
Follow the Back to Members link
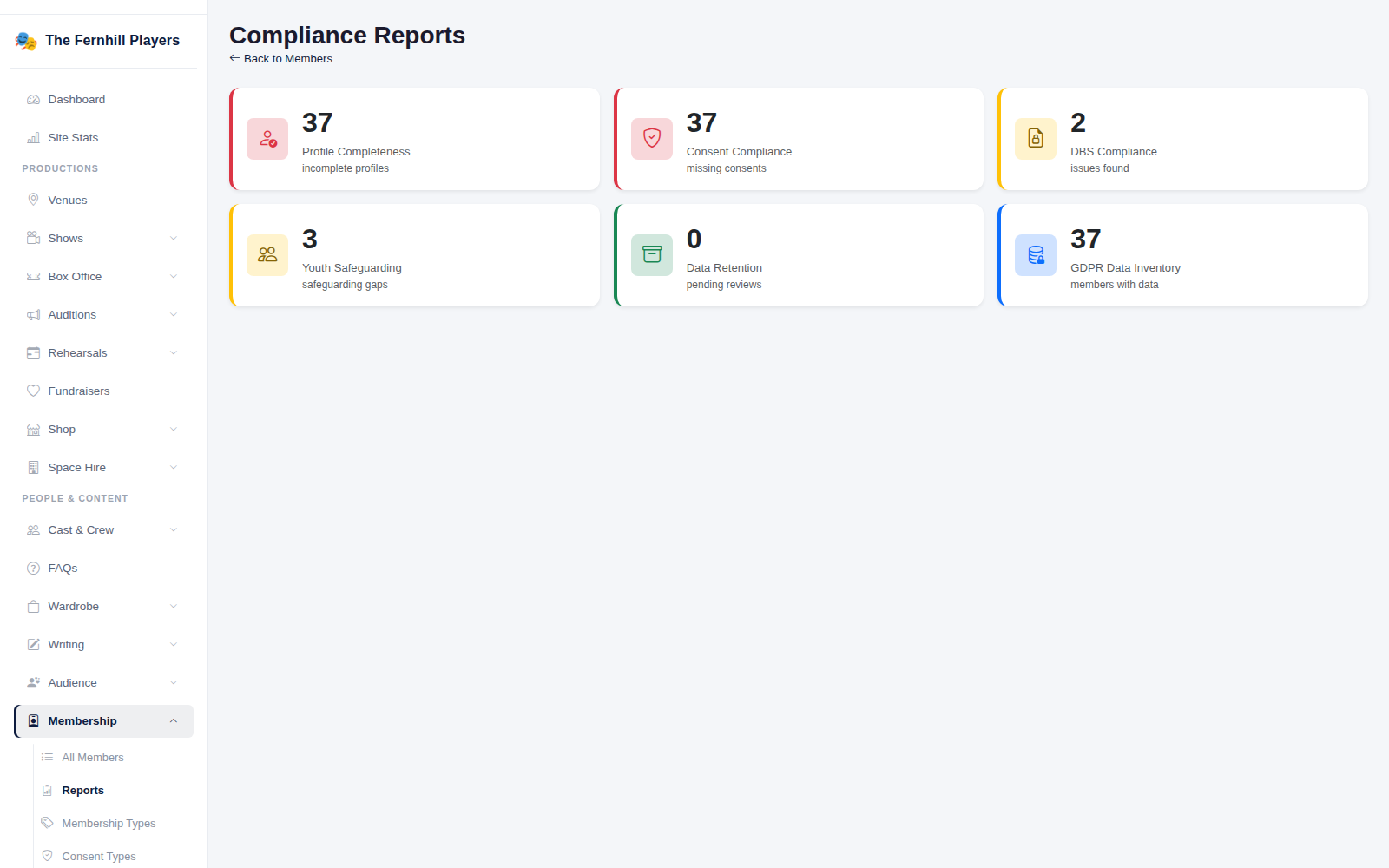point(280,59)
